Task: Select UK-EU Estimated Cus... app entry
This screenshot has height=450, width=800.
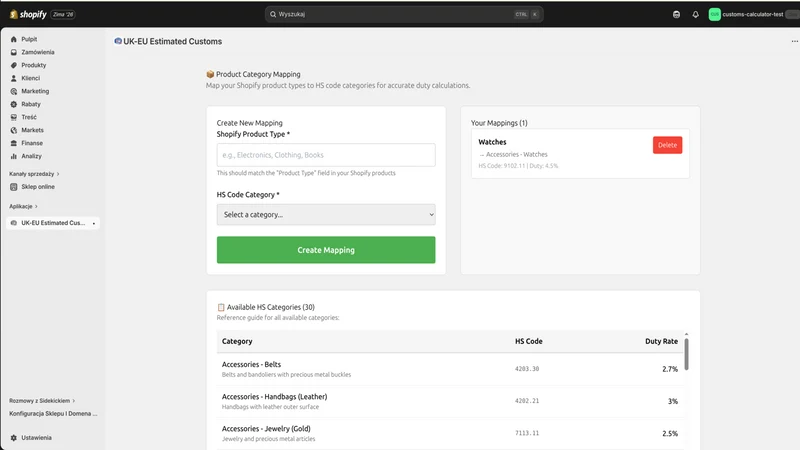Action: [x=53, y=223]
